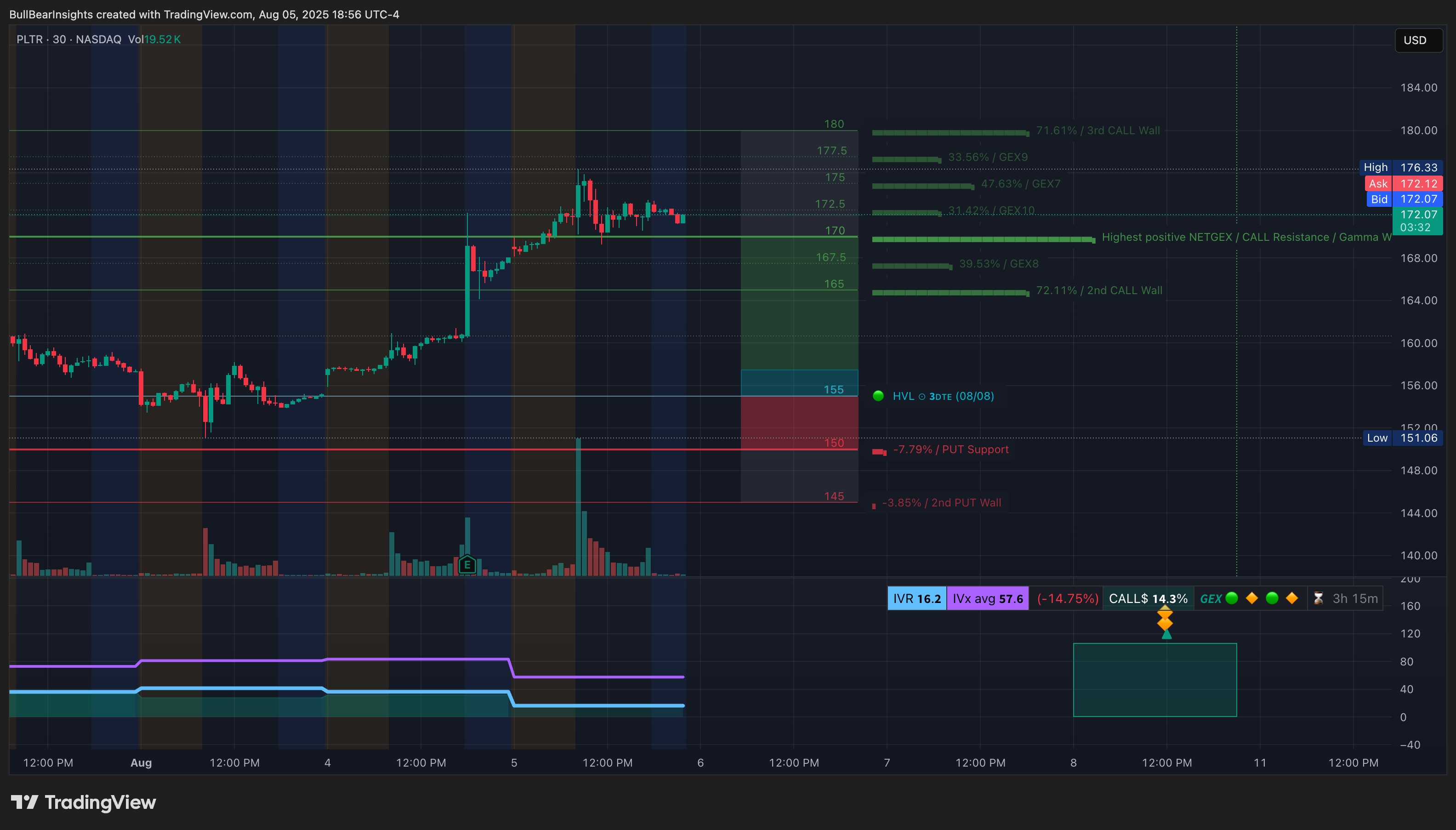
Task: Click the USD currency button
Action: point(1418,40)
